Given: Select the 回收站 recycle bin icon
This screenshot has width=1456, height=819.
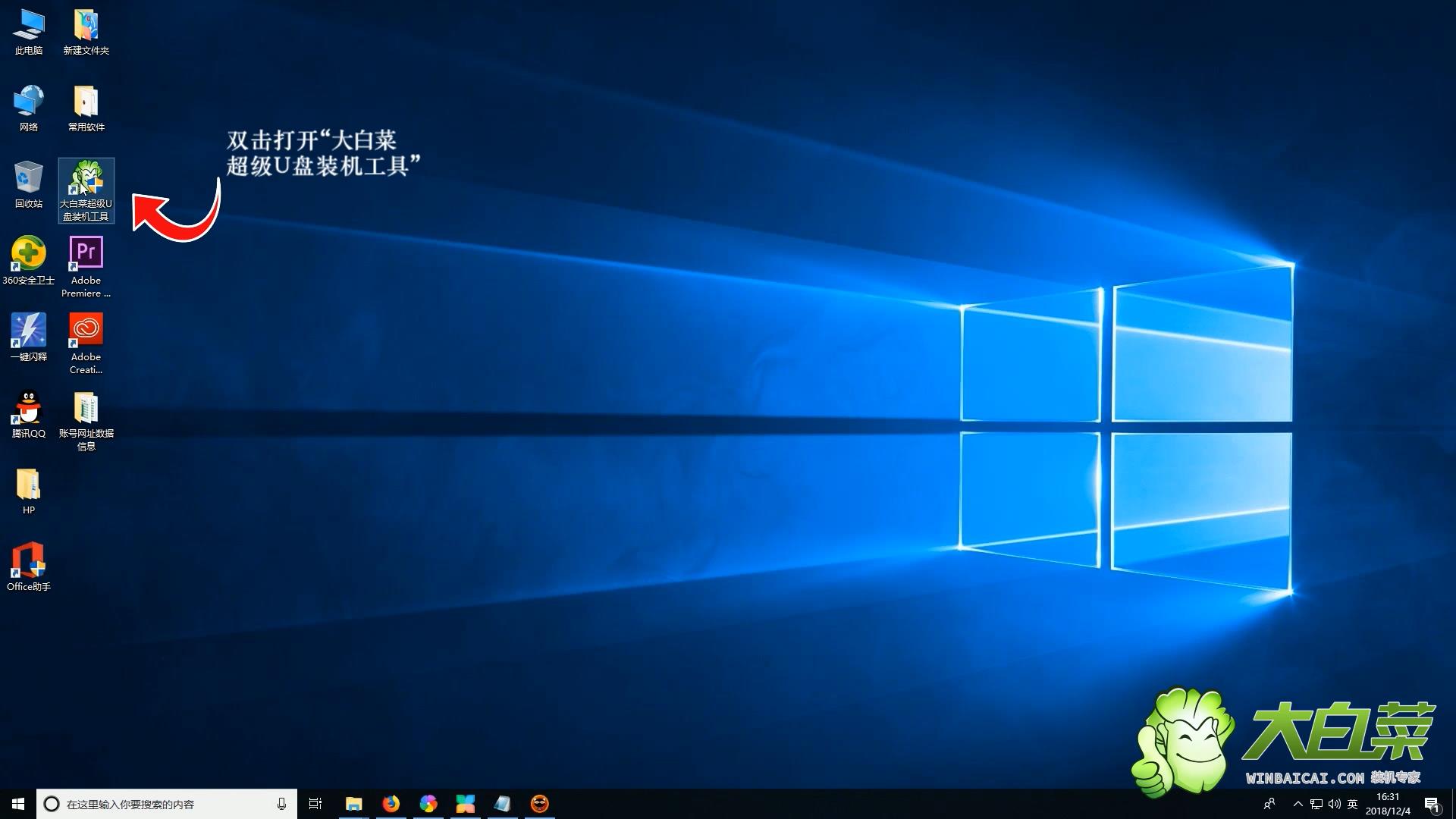Looking at the screenshot, I should tap(29, 179).
